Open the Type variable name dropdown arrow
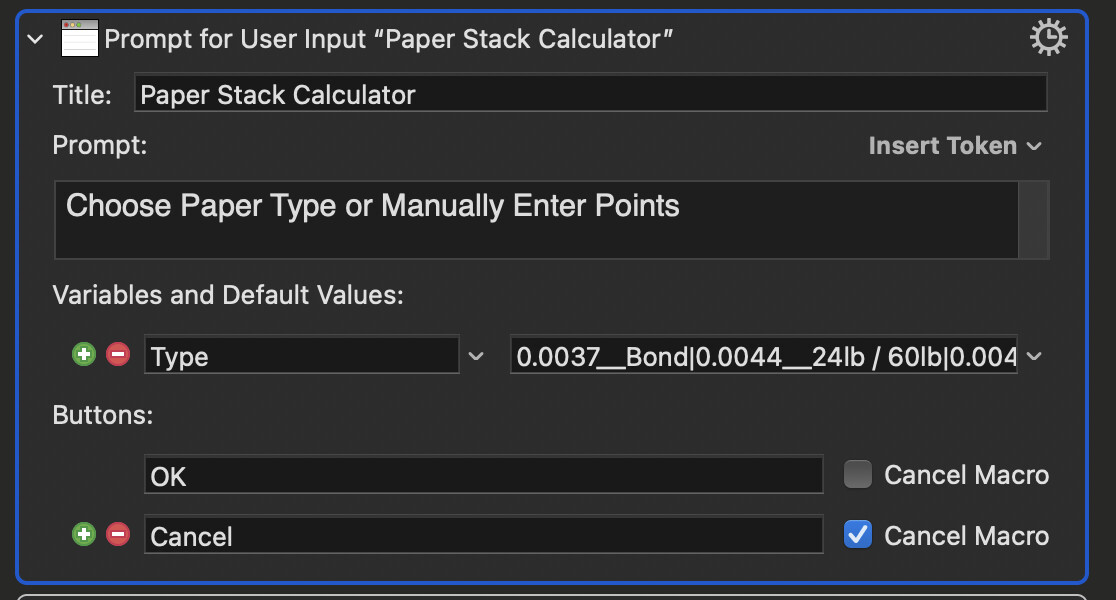The width and height of the screenshot is (1116, 600). (476, 356)
